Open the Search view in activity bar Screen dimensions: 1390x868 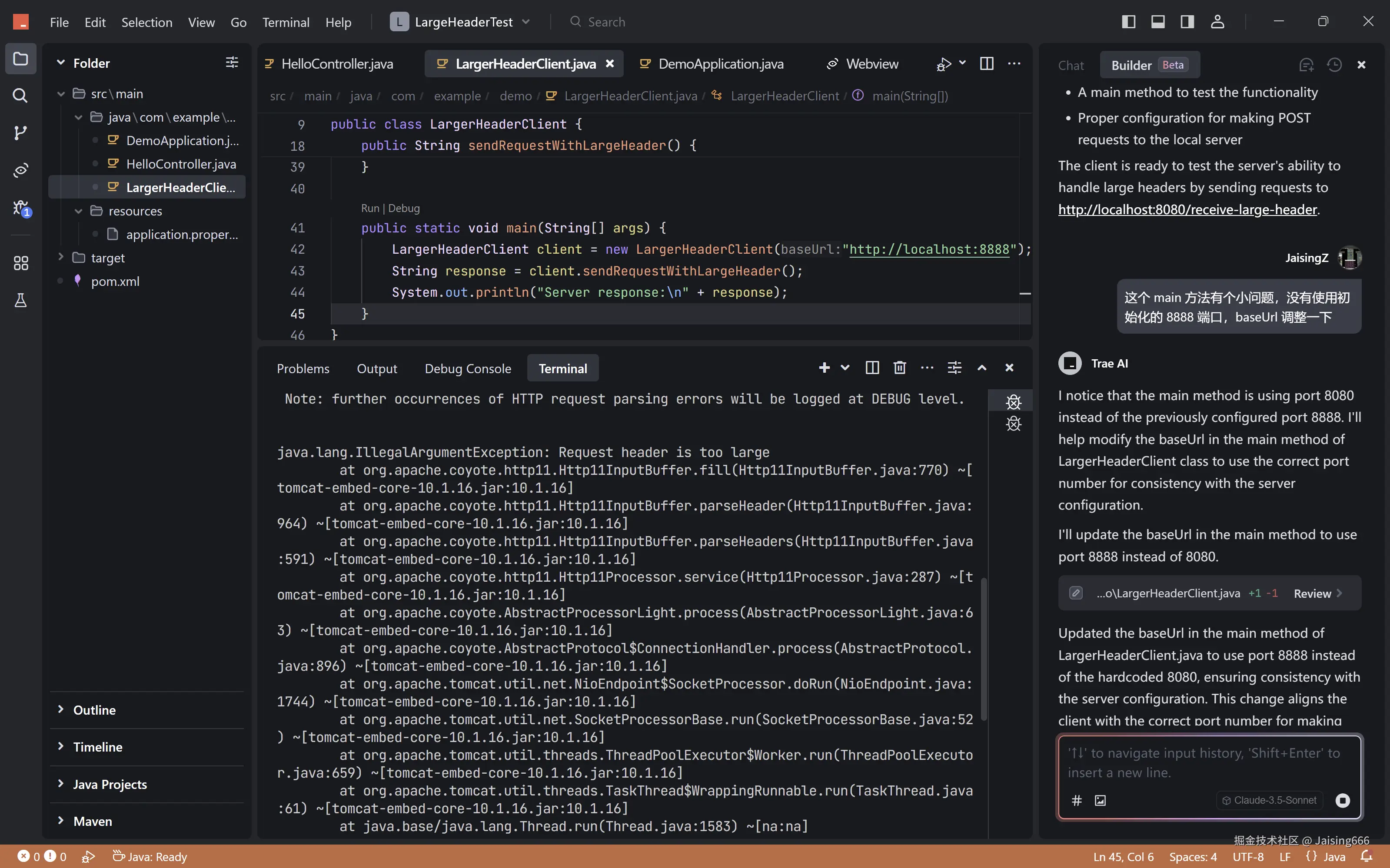[x=20, y=95]
